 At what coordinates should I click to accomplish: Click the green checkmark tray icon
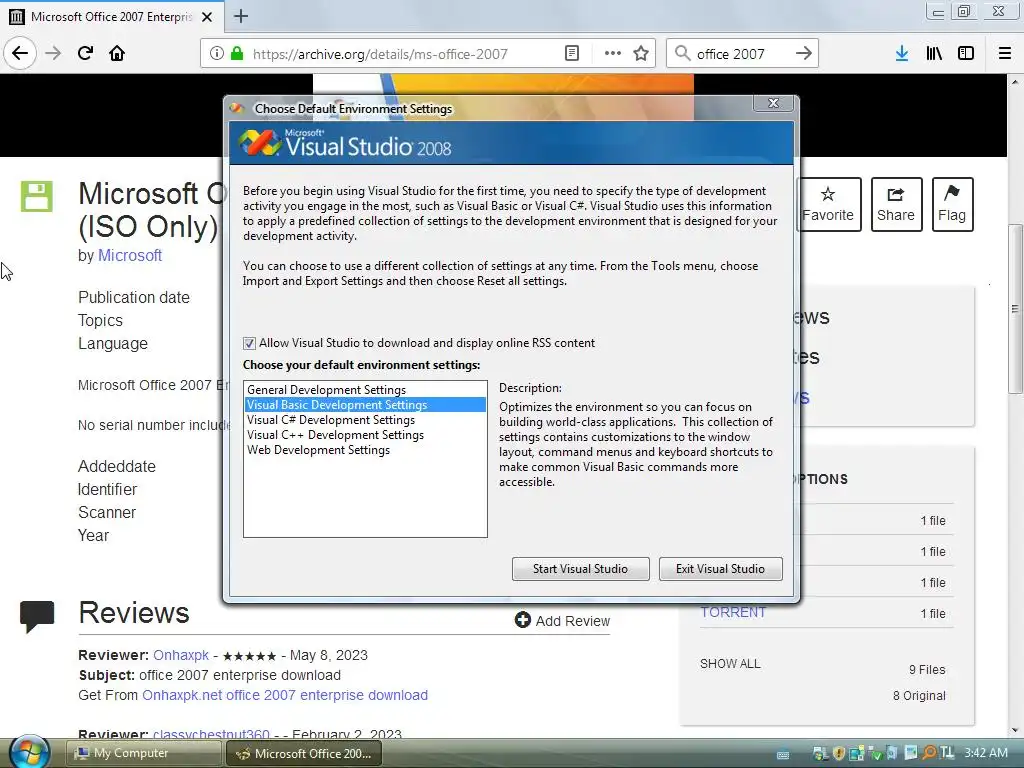pos(874,754)
